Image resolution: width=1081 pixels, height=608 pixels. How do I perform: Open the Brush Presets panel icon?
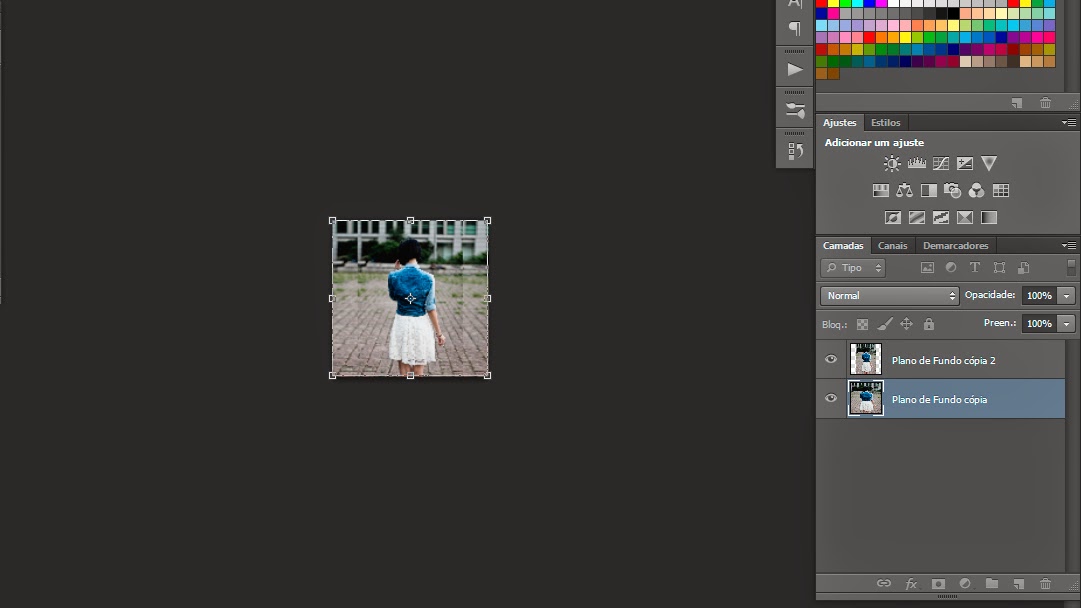click(x=795, y=110)
